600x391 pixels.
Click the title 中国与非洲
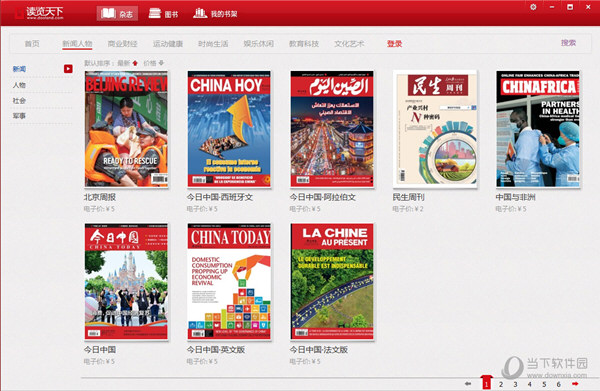pos(515,197)
